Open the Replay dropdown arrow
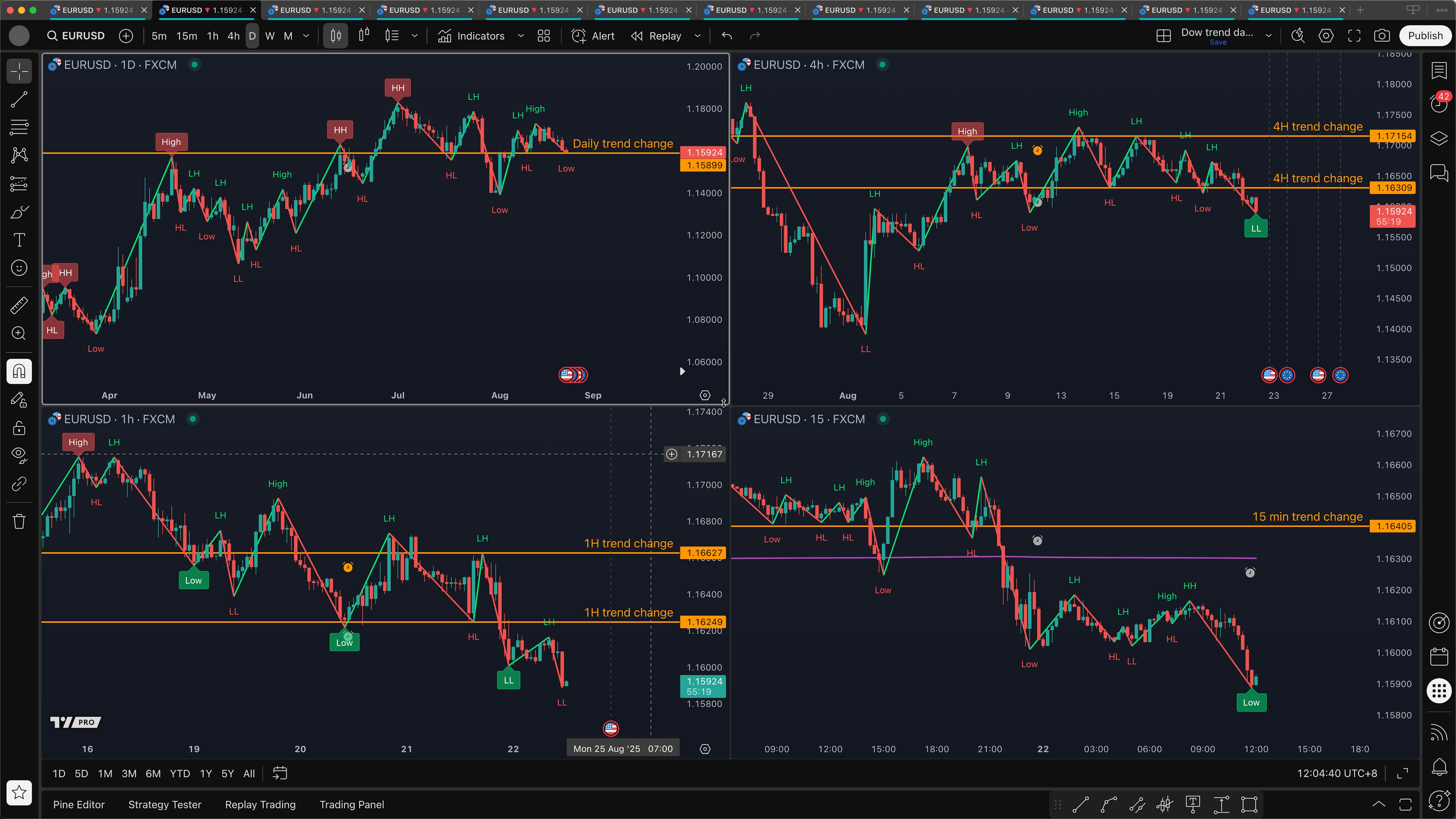The height and width of the screenshot is (819, 1456). point(698,36)
